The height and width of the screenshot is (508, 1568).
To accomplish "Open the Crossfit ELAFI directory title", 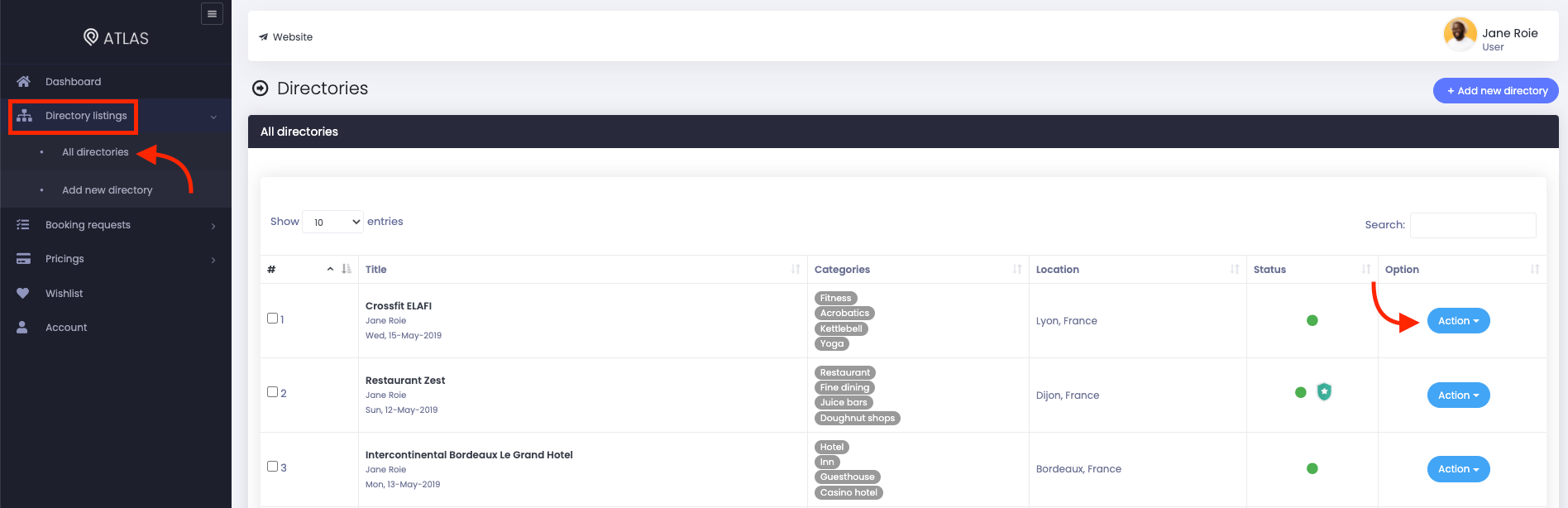I will click(x=399, y=306).
